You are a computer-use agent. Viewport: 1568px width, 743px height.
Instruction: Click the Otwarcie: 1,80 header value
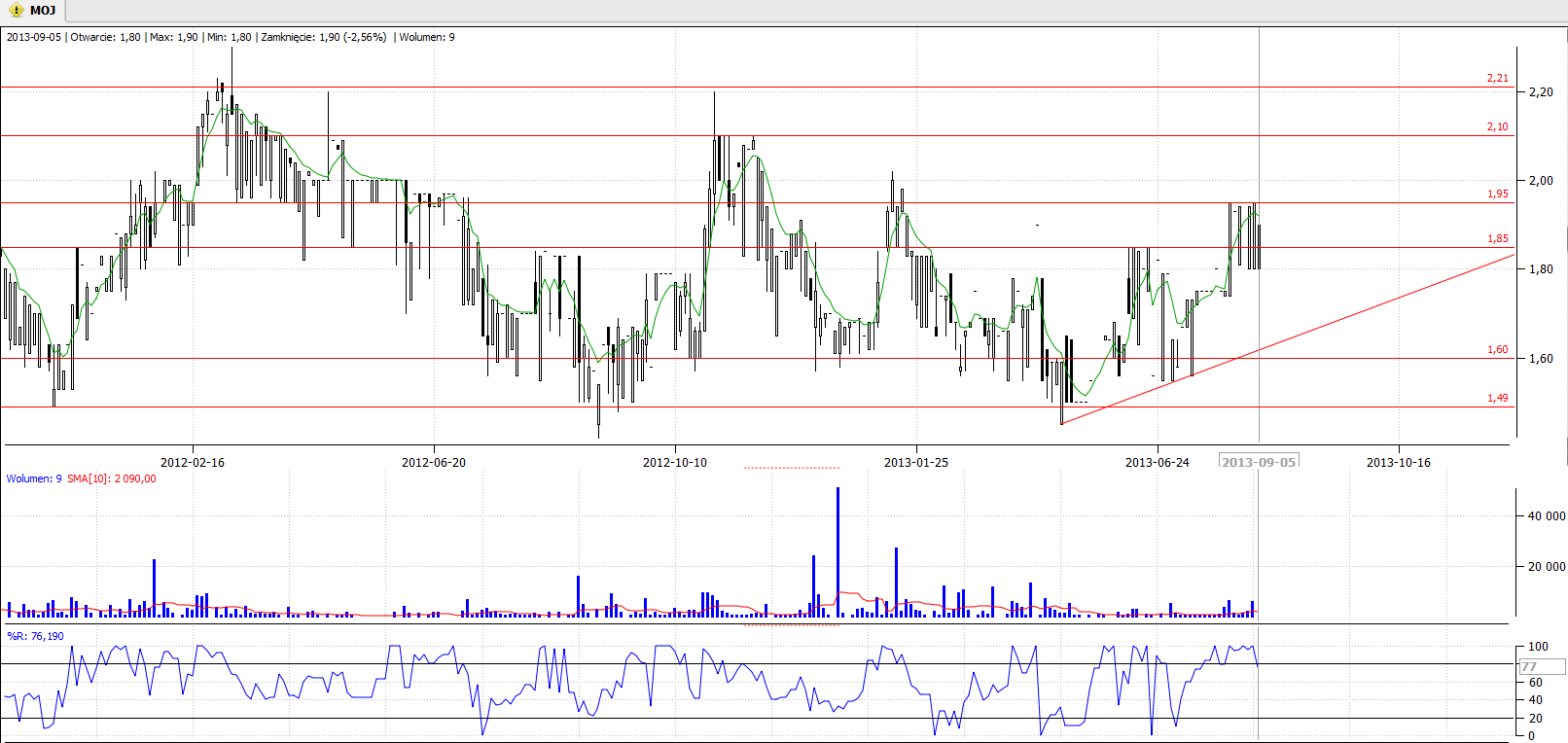click(106, 37)
